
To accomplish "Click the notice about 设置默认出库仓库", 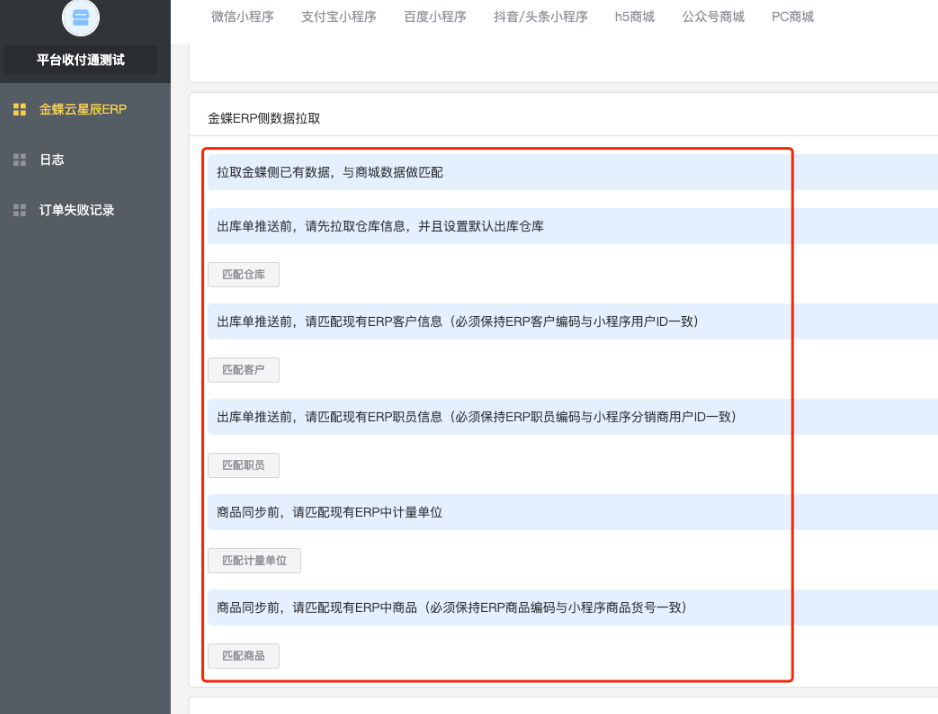I will click(573, 226).
